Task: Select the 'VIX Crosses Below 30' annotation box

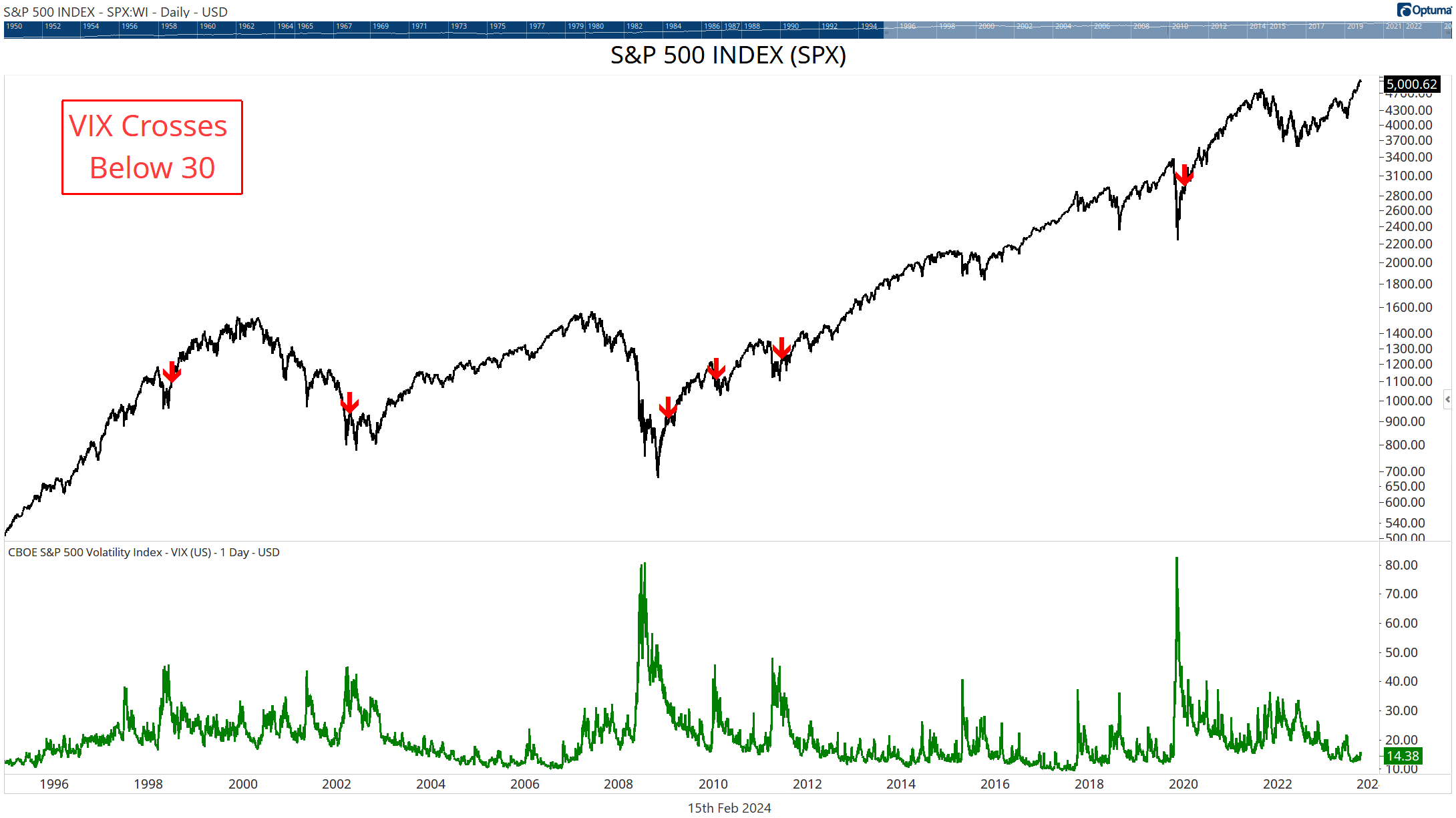Action: pos(152,148)
